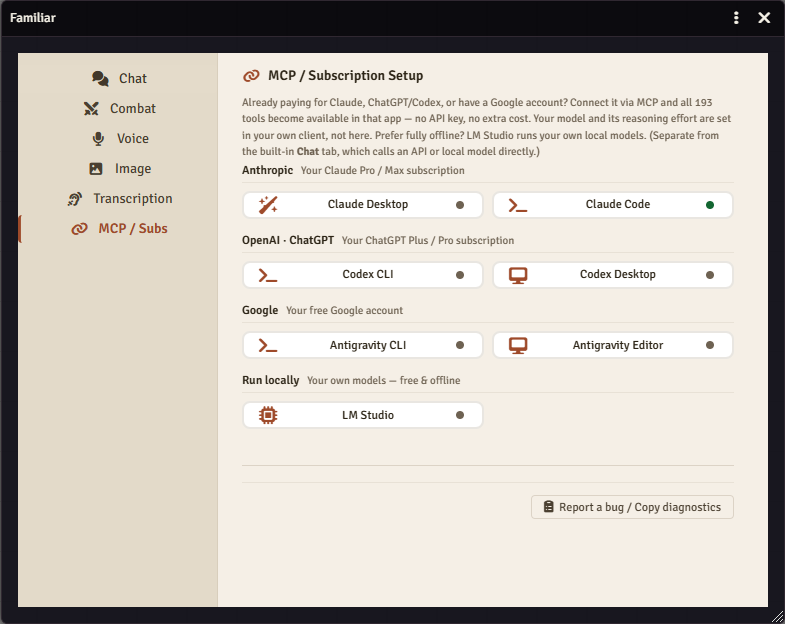Click the microphone Voice icon

[x=99, y=139]
